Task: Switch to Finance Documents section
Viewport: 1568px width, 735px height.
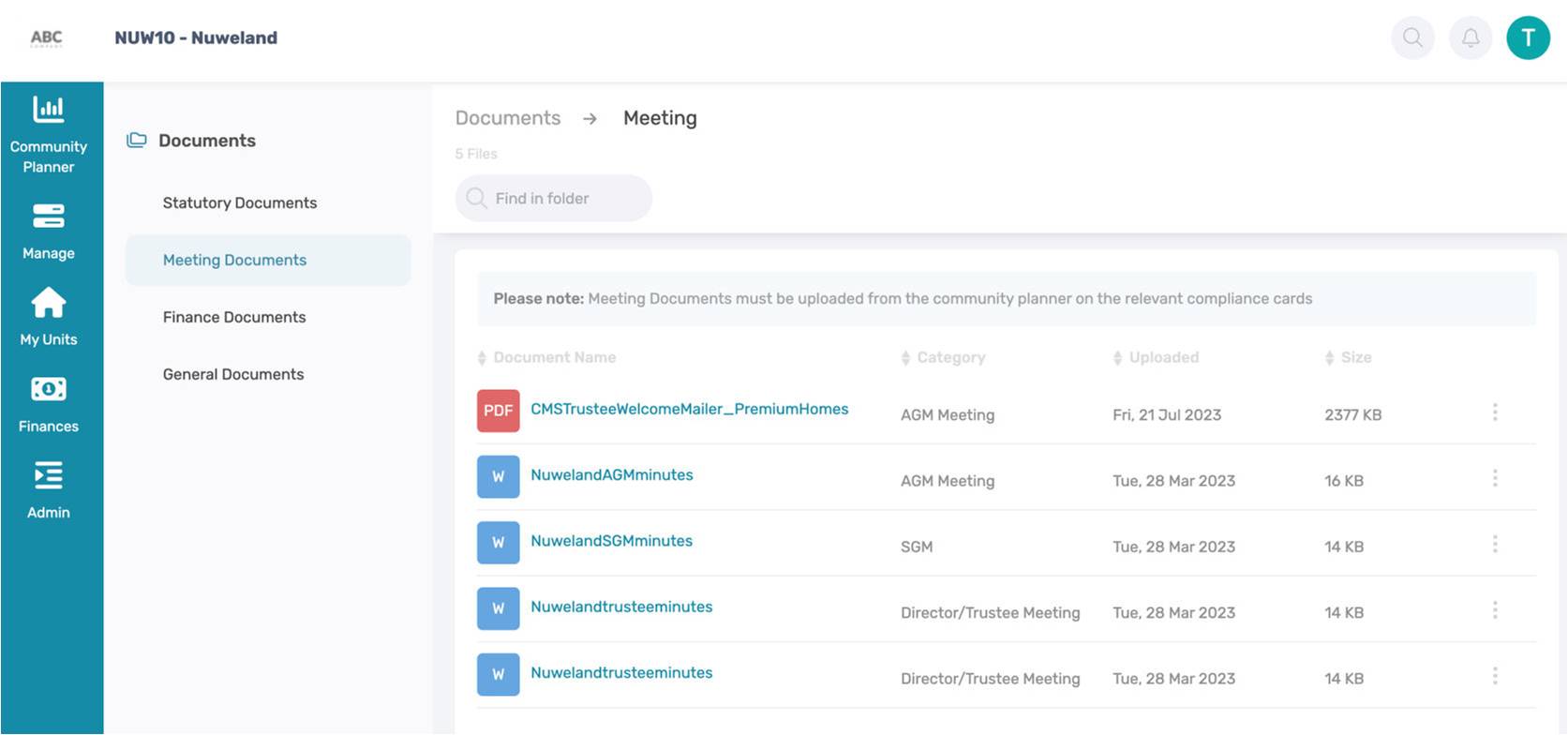Action: coord(234,317)
